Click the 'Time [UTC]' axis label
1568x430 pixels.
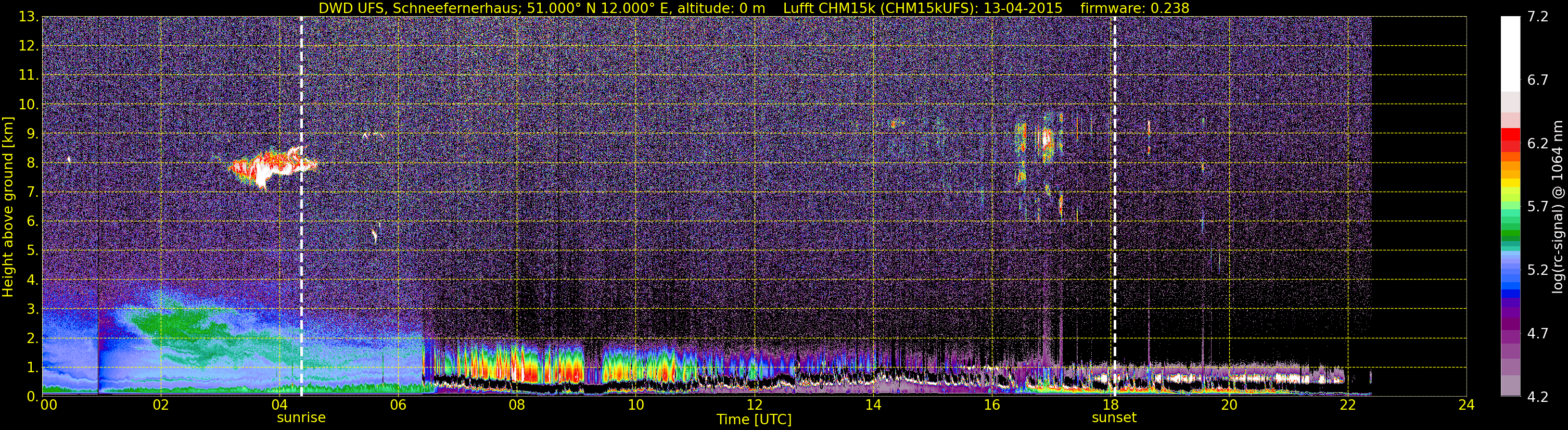pyautogui.click(x=754, y=420)
